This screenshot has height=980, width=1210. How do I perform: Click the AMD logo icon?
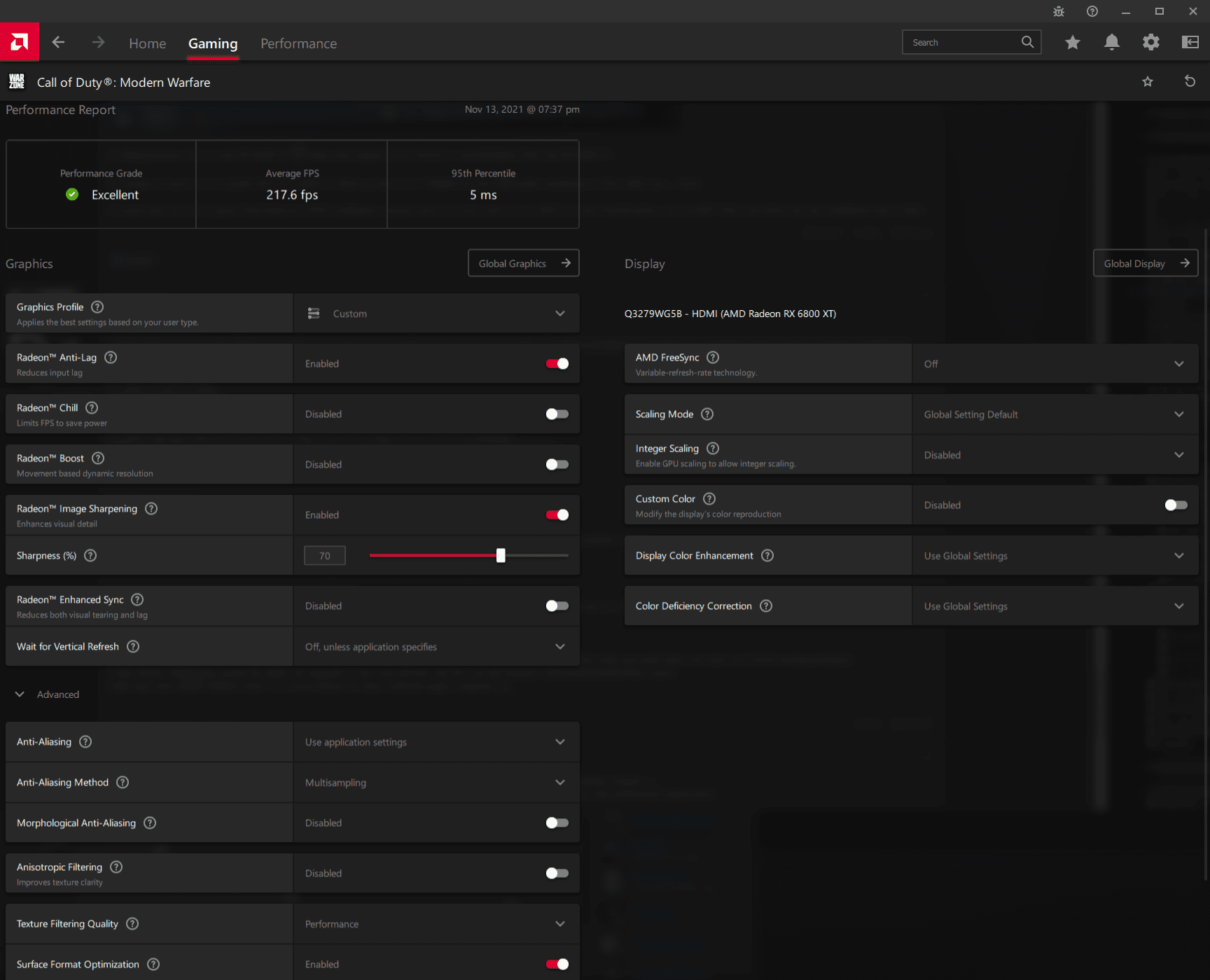pos(20,42)
